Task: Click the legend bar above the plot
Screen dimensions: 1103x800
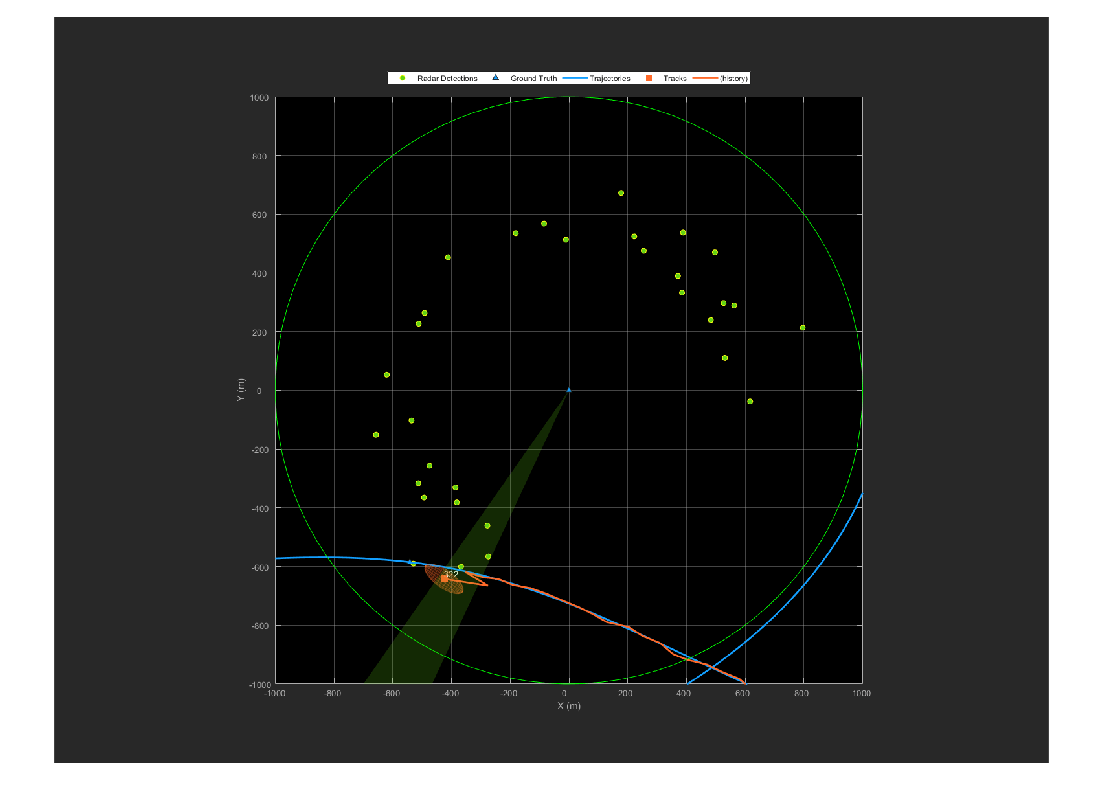Action: (x=567, y=77)
